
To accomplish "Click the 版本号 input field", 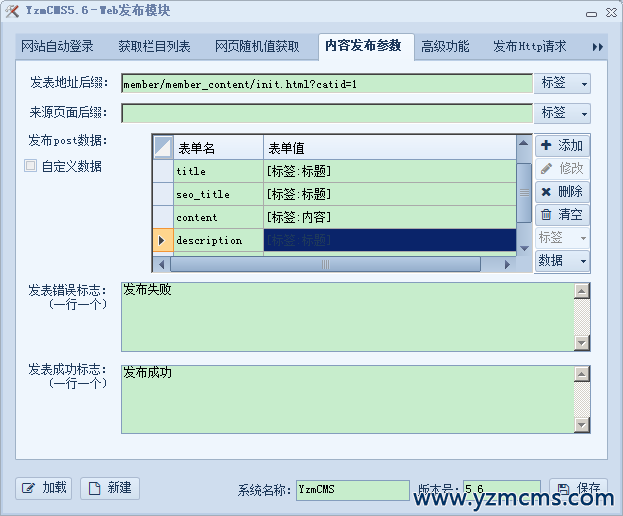I will (x=502, y=489).
